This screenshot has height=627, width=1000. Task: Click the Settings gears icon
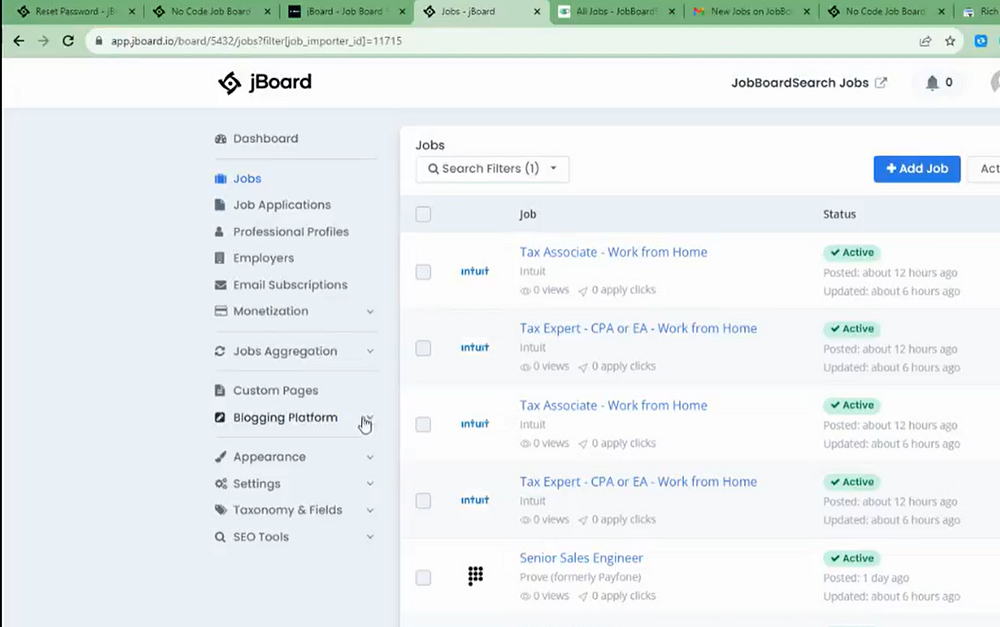coord(221,483)
